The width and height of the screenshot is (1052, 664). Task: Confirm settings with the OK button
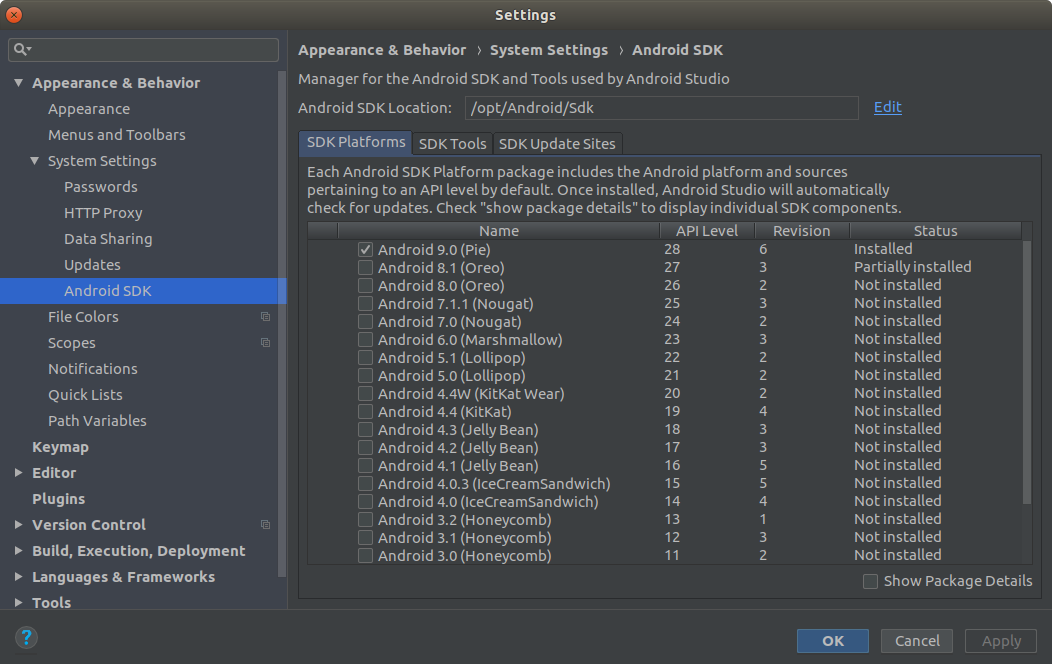[833, 641]
